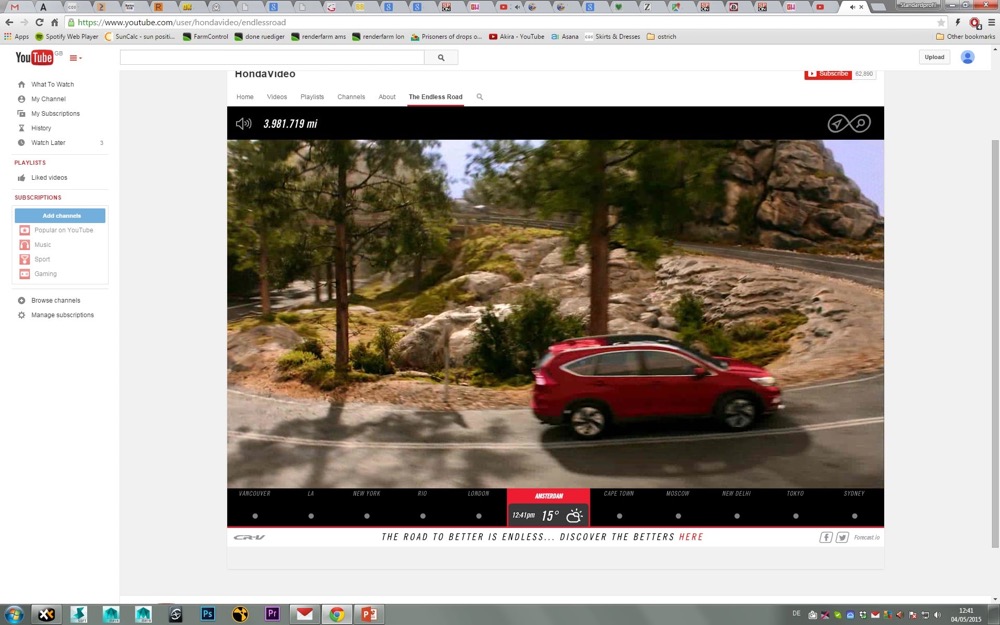The width and height of the screenshot is (1000, 625).
Task: Bookmark this page with the star icon
Action: pos(941,22)
